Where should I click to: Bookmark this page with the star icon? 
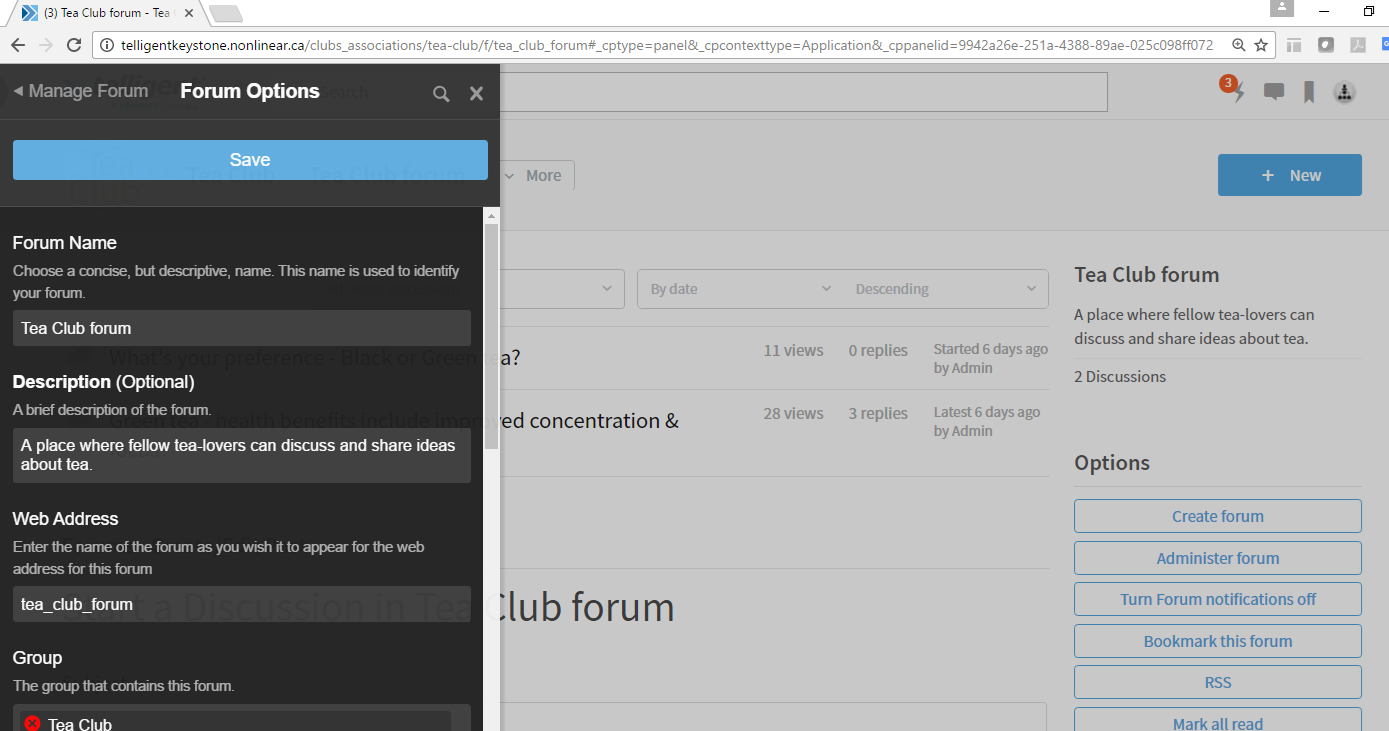point(1261,45)
